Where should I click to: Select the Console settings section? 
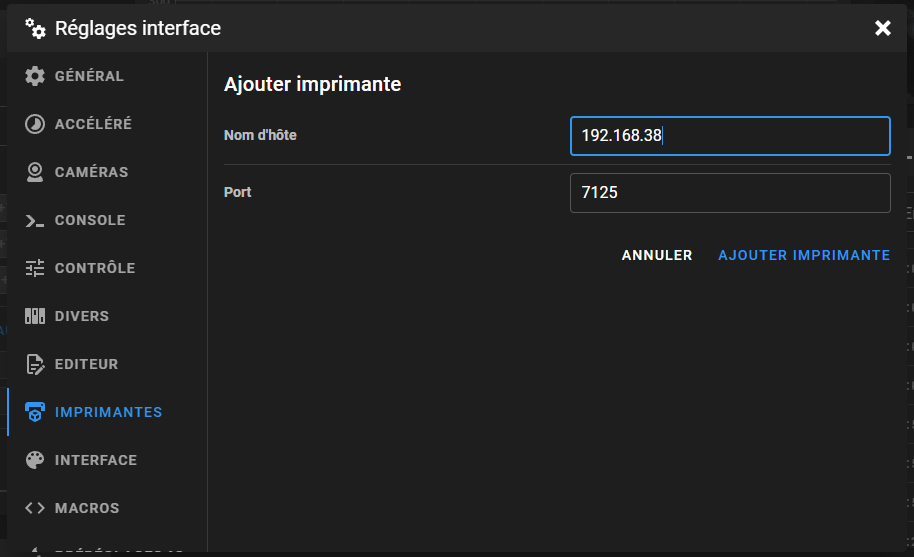click(x=90, y=220)
